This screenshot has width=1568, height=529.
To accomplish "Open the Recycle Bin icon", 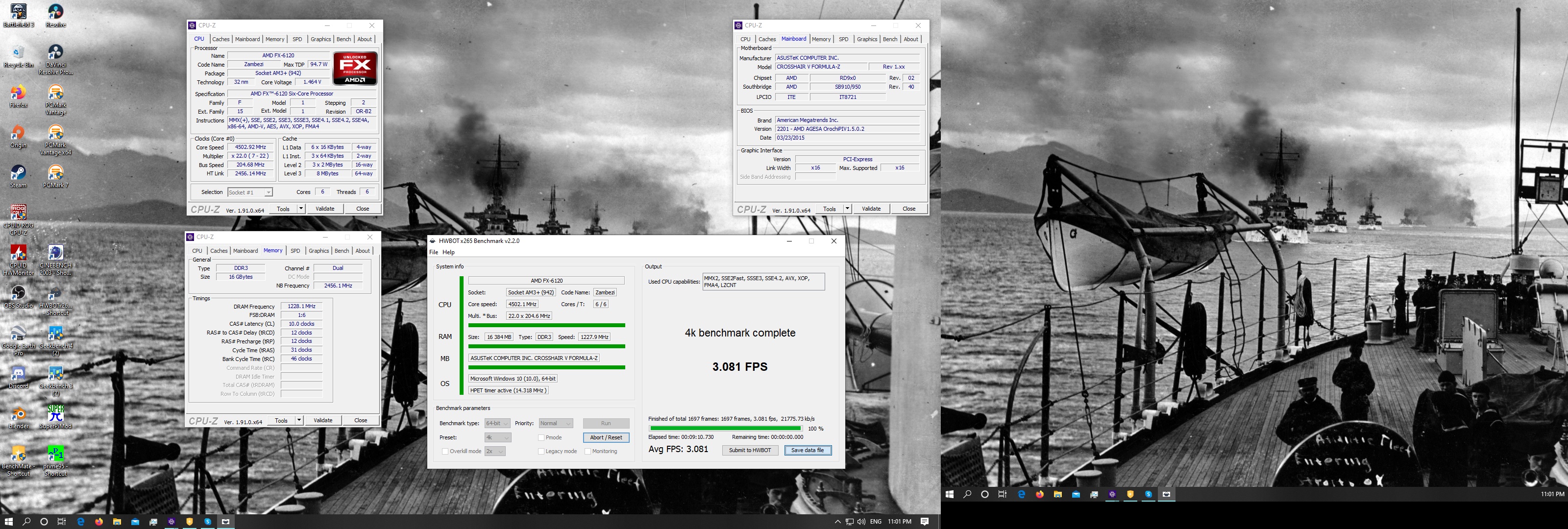I will (x=18, y=56).
